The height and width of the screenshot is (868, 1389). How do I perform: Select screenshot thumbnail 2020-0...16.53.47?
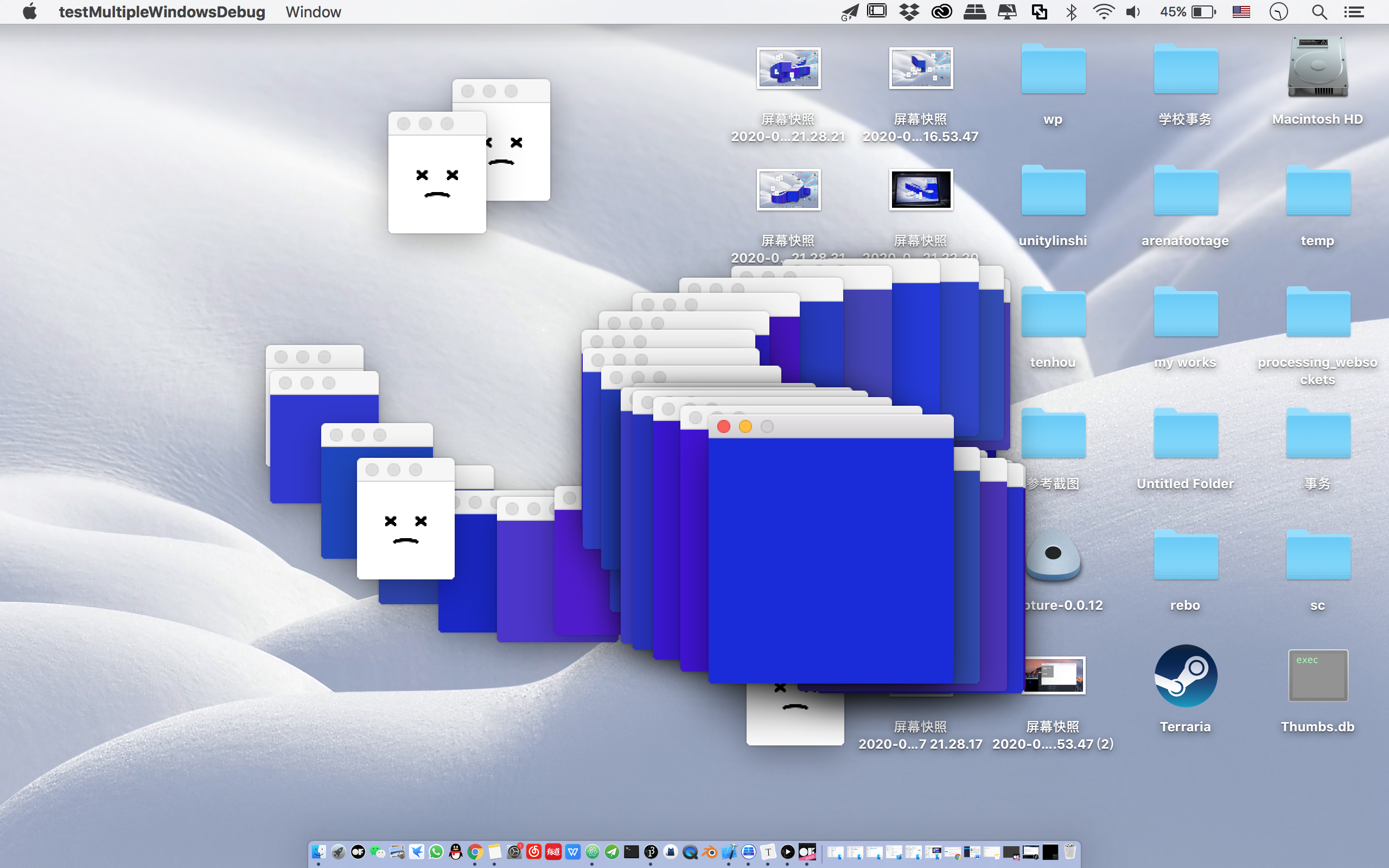click(x=921, y=68)
